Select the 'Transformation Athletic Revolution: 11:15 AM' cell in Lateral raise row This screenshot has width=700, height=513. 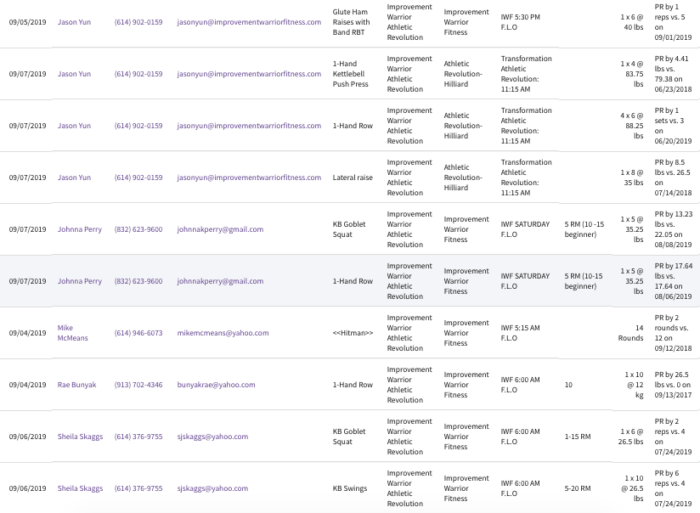526,177
